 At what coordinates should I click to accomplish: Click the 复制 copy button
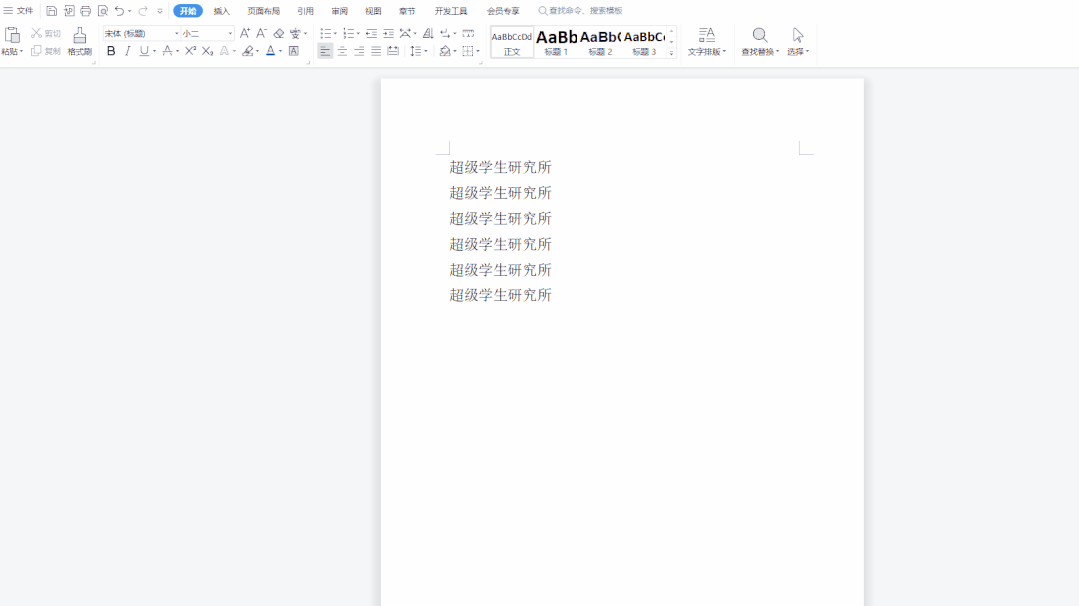[x=46, y=51]
